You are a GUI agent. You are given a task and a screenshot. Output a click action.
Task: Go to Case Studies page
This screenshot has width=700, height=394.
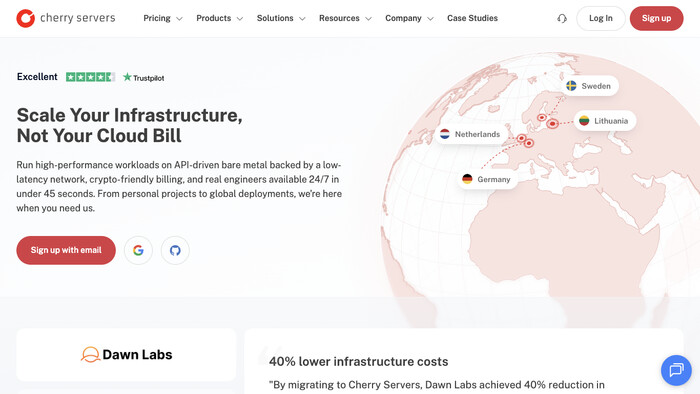pyautogui.click(x=472, y=18)
